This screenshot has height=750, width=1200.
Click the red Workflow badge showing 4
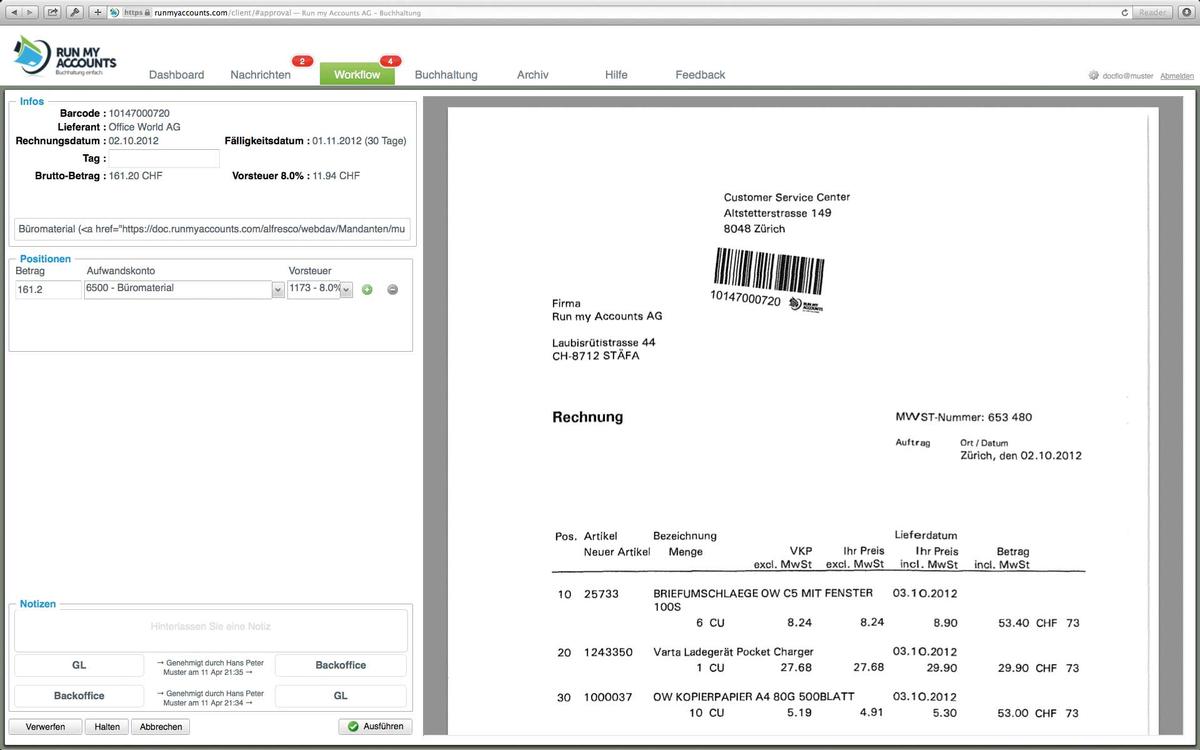click(390, 62)
